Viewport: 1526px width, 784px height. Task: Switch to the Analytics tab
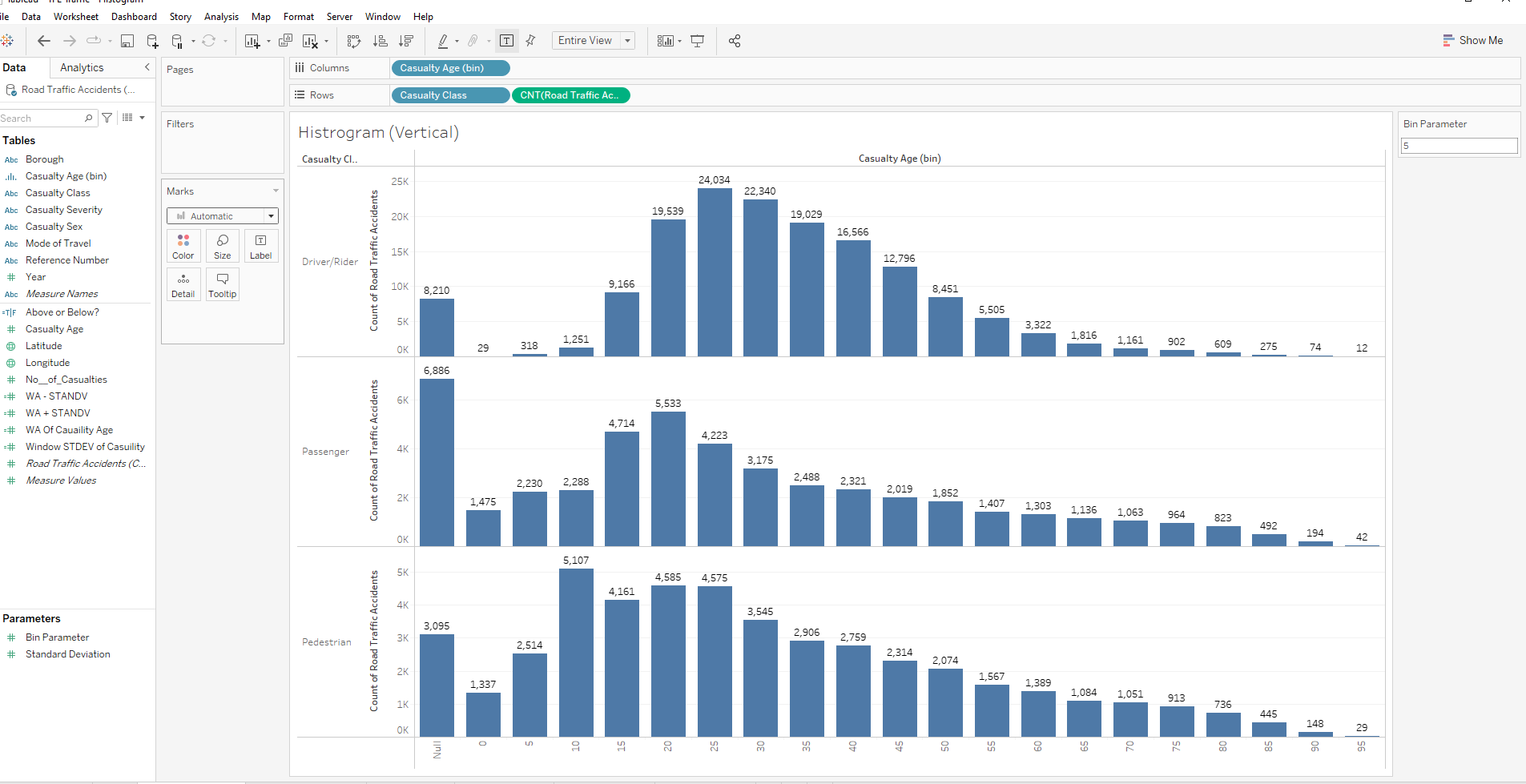(82, 68)
